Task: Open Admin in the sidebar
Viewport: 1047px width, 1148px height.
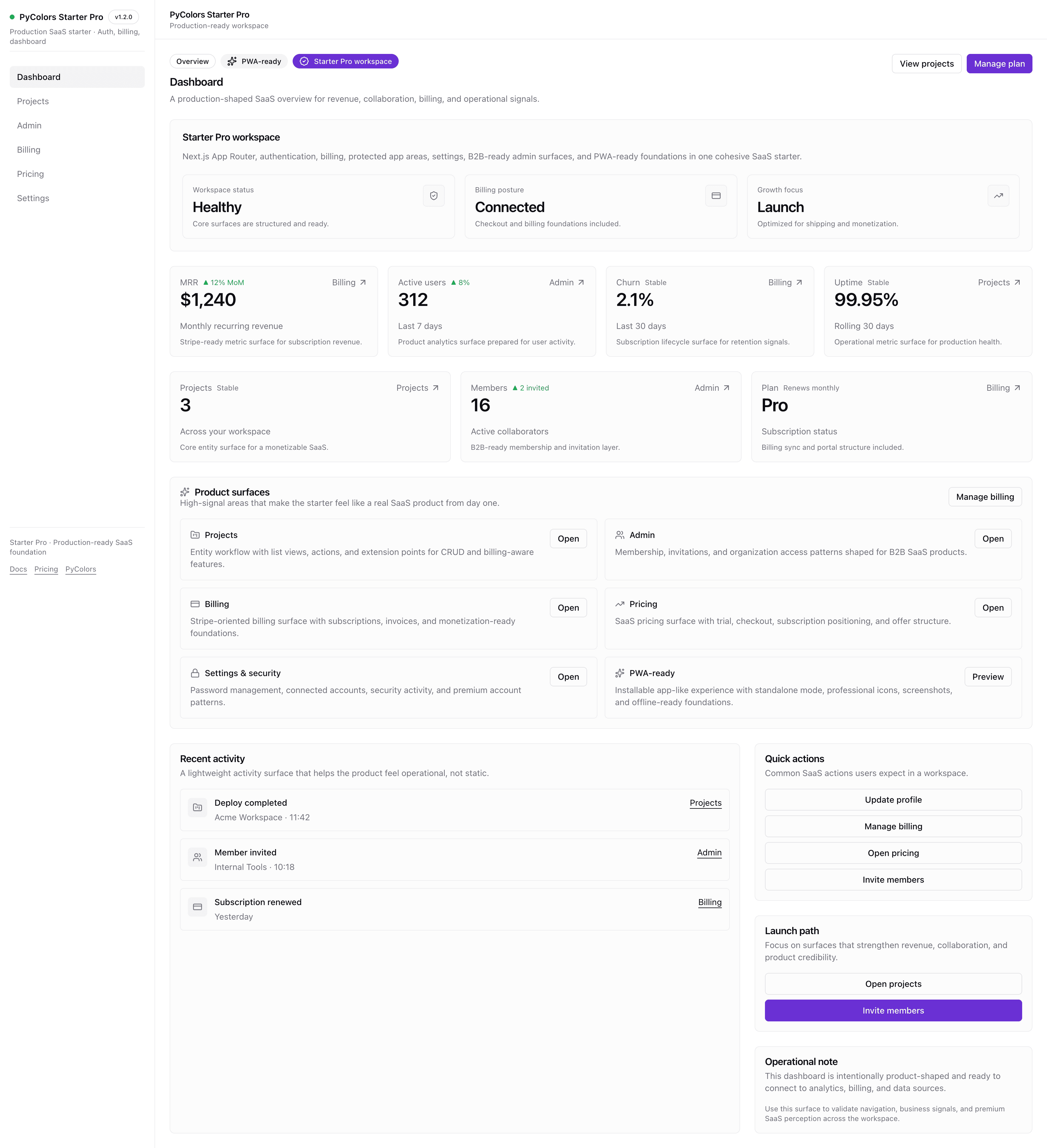Action: (77, 125)
